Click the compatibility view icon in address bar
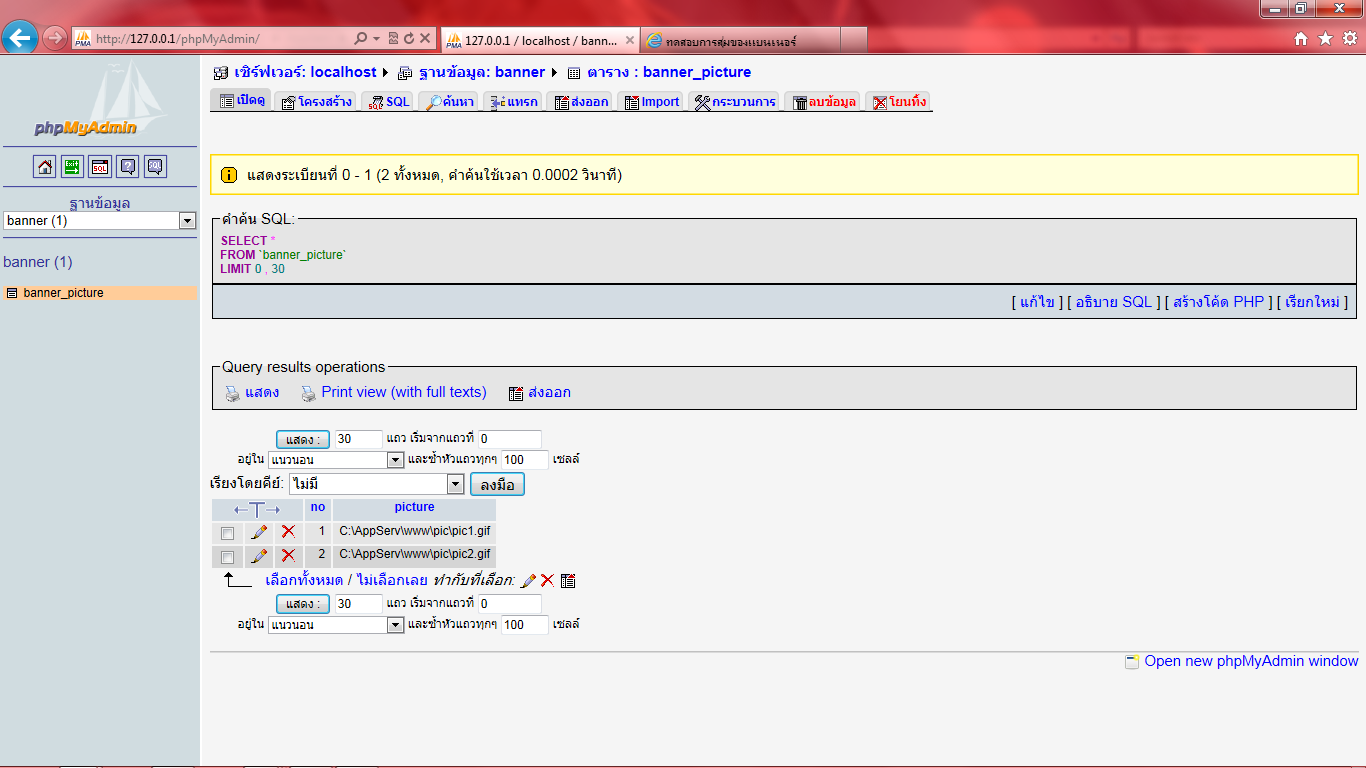This screenshot has height=768, width=1366. (x=392, y=39)
